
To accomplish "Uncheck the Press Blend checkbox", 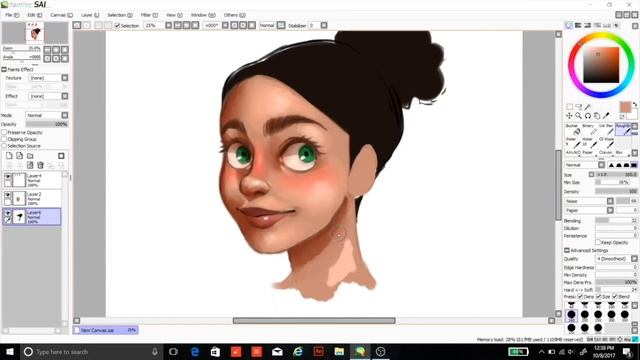I will pyautogui.click(x=615, y=296).
